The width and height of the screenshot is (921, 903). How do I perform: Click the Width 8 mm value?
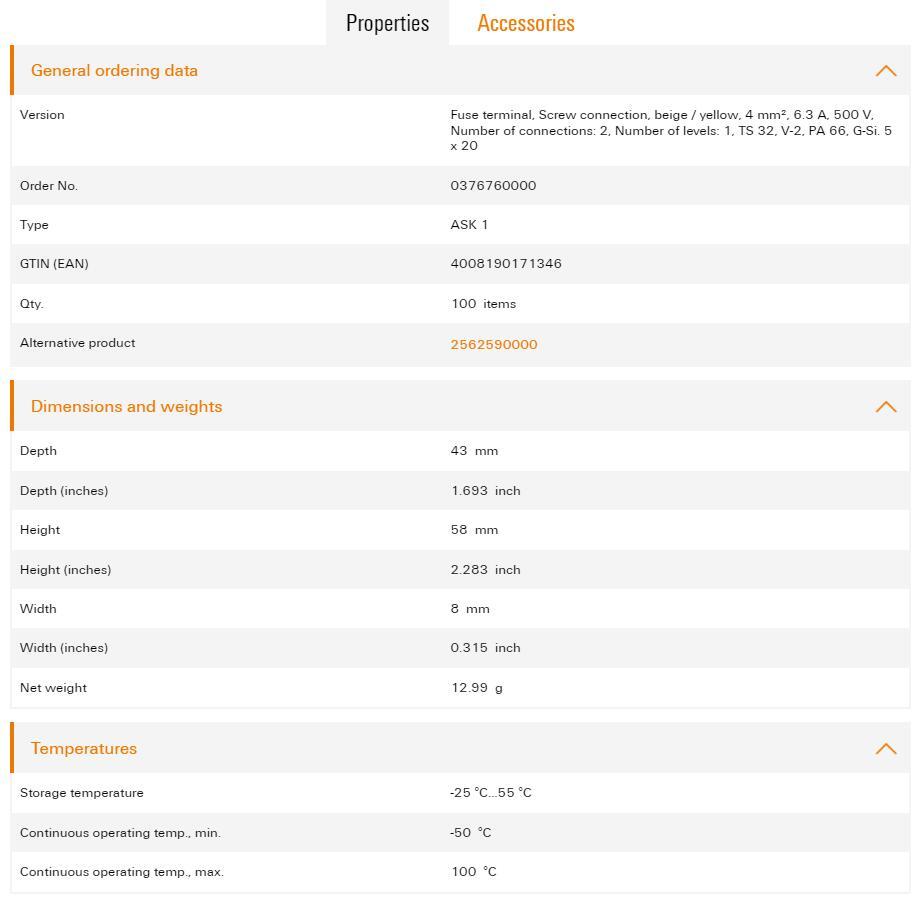tap(470, 609)
